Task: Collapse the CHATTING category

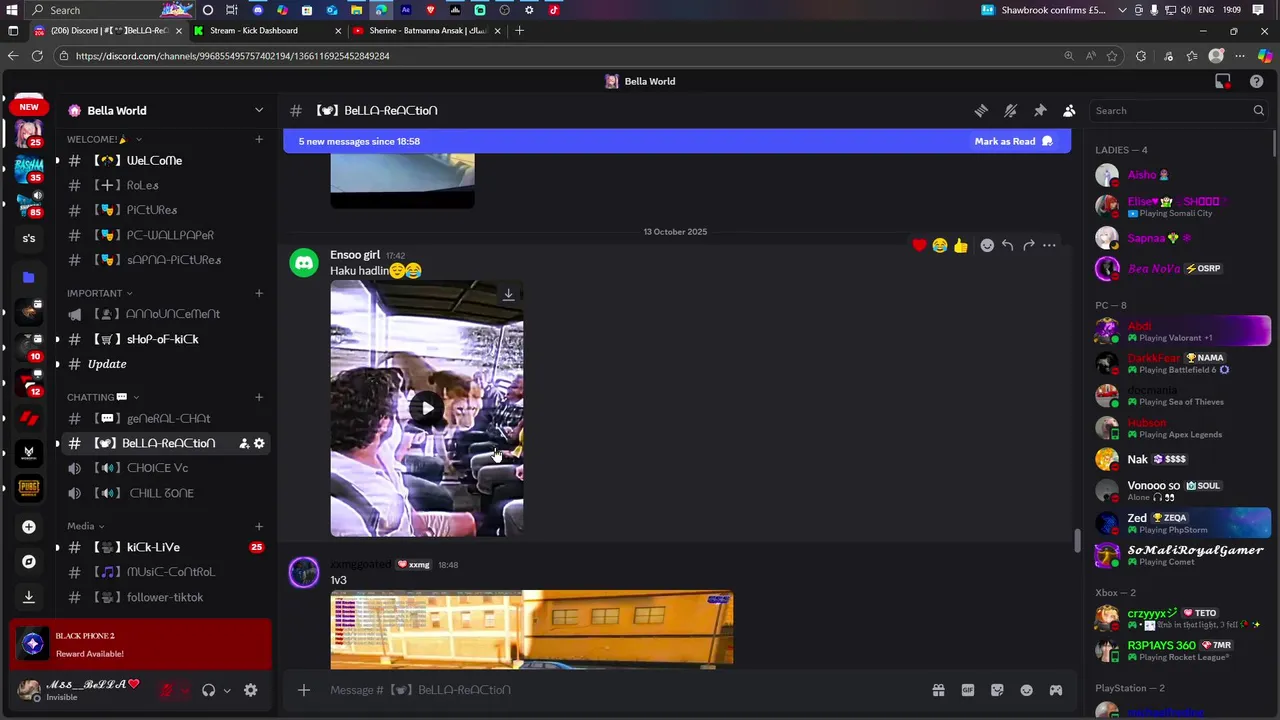Action: pyautogui.click(x=102, y=397)
